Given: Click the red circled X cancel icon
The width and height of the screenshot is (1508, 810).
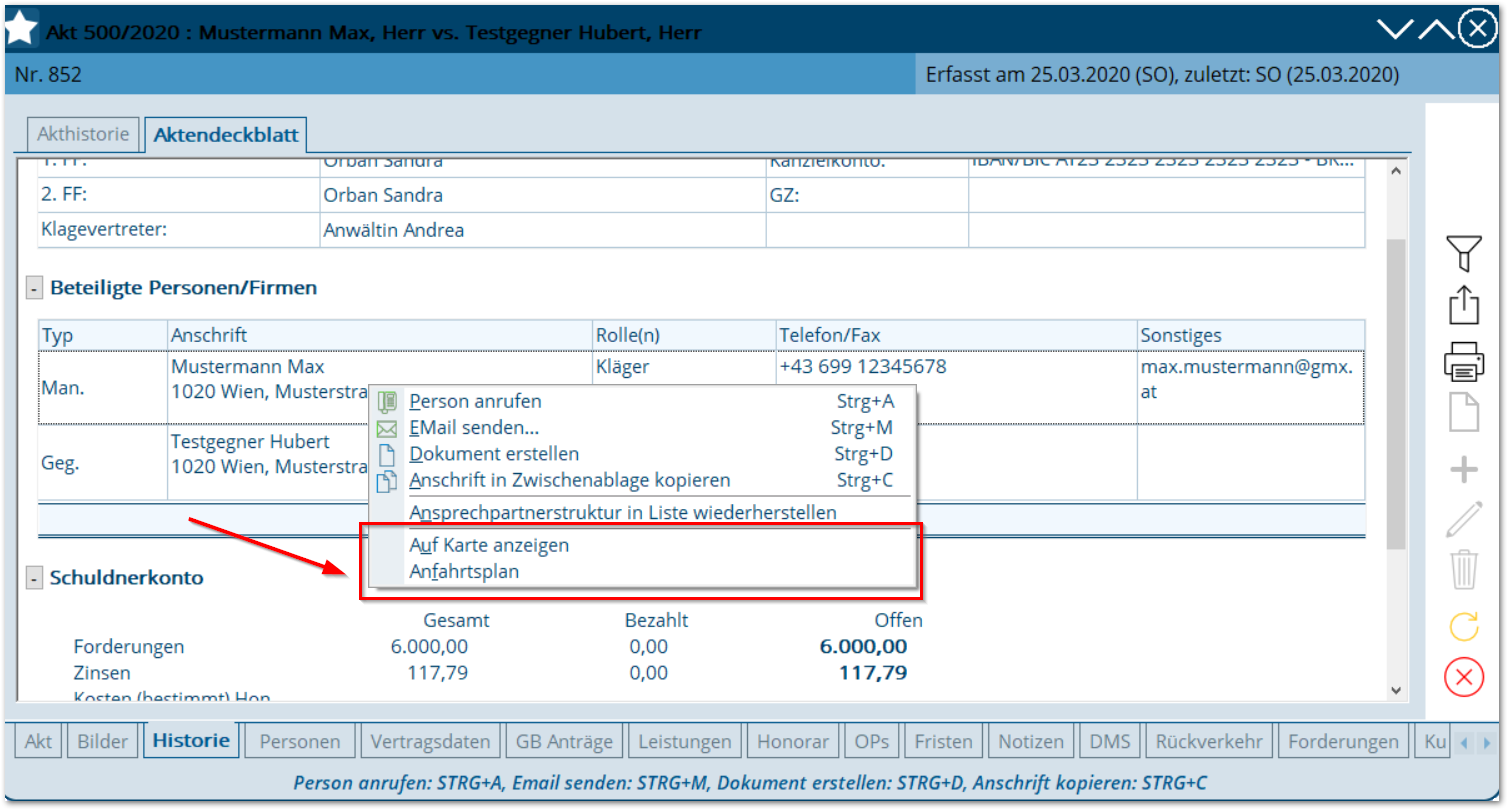Looking at the screenshot, I should point(1463,677).
